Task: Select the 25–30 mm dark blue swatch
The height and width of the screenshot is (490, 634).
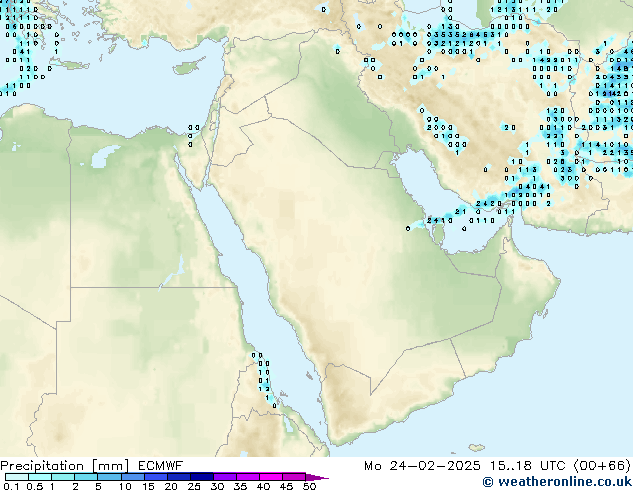Action: tap(201, 477)
